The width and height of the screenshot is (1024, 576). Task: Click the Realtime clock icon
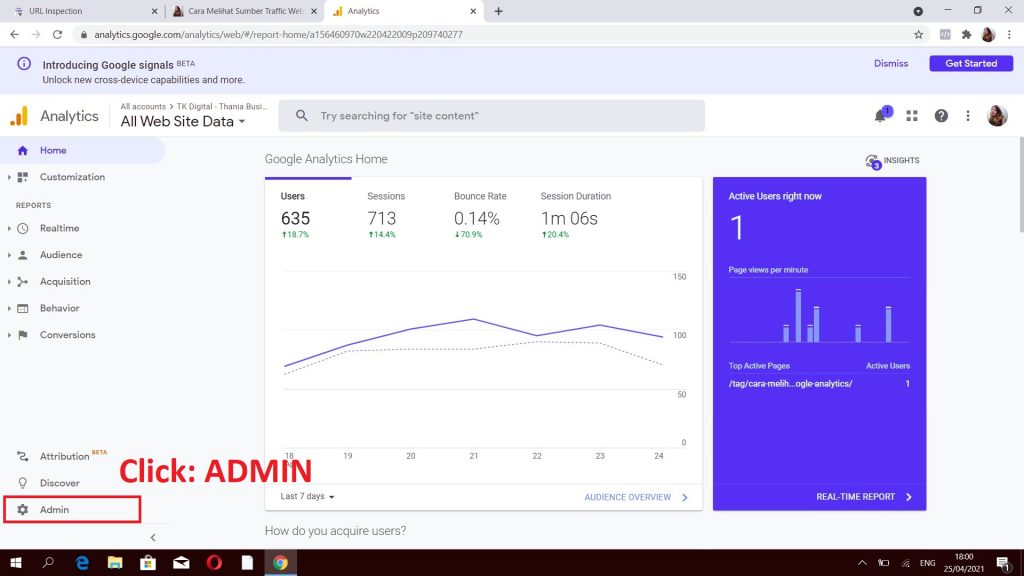pos(23,229)
